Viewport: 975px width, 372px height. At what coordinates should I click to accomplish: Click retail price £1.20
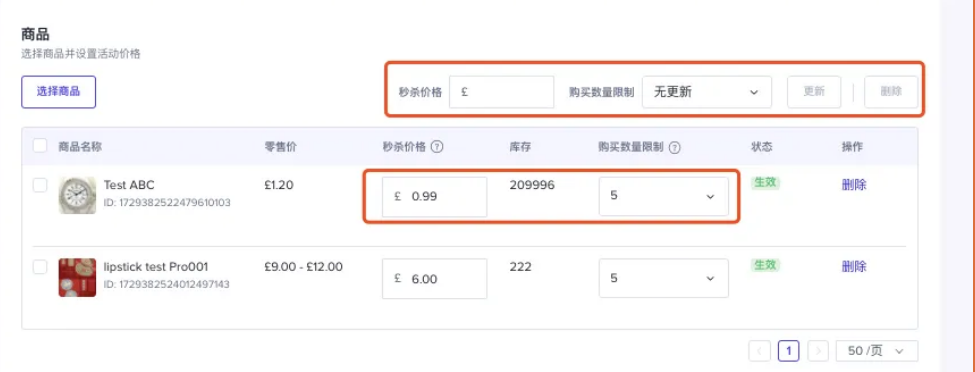click(279, 185)
